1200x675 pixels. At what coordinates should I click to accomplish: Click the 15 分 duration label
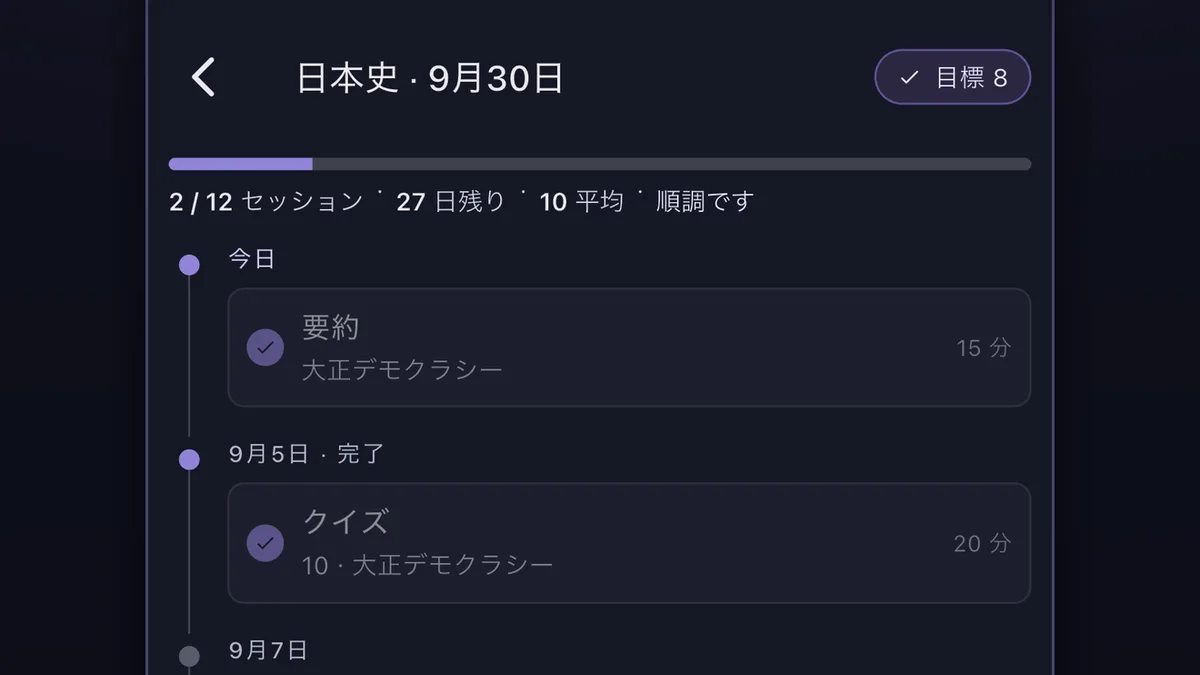pyautogui.click(x=984, y=348)
